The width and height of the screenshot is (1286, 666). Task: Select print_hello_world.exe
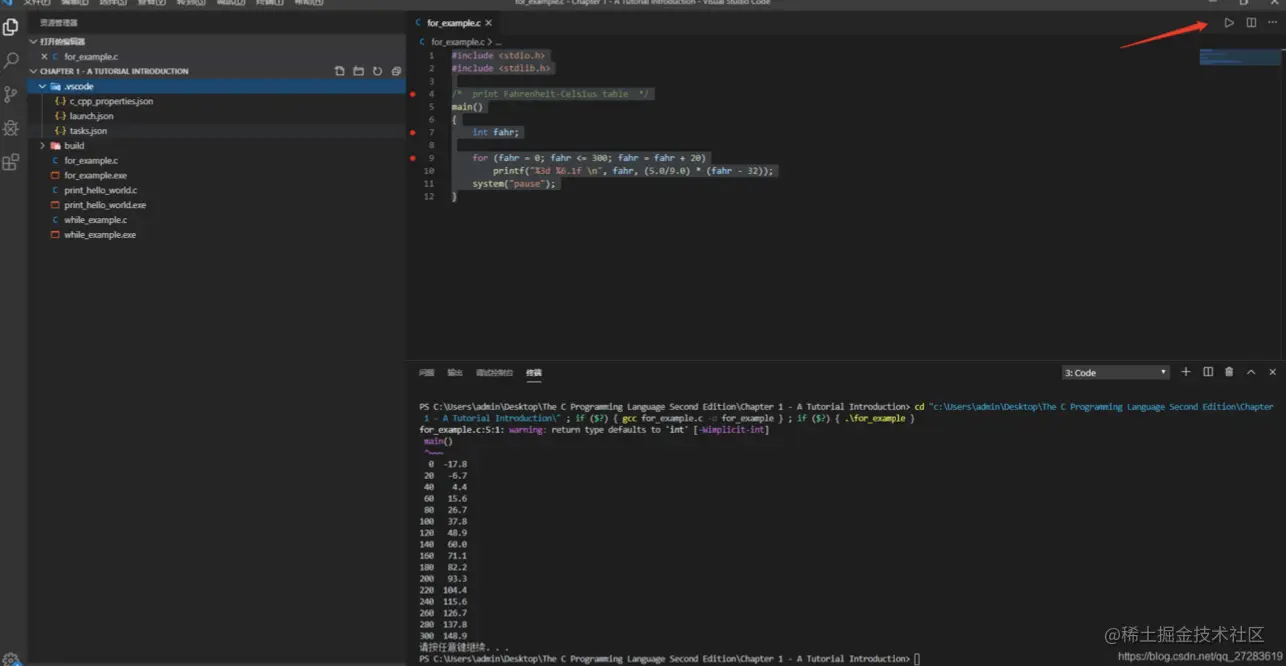coord(105,205)
